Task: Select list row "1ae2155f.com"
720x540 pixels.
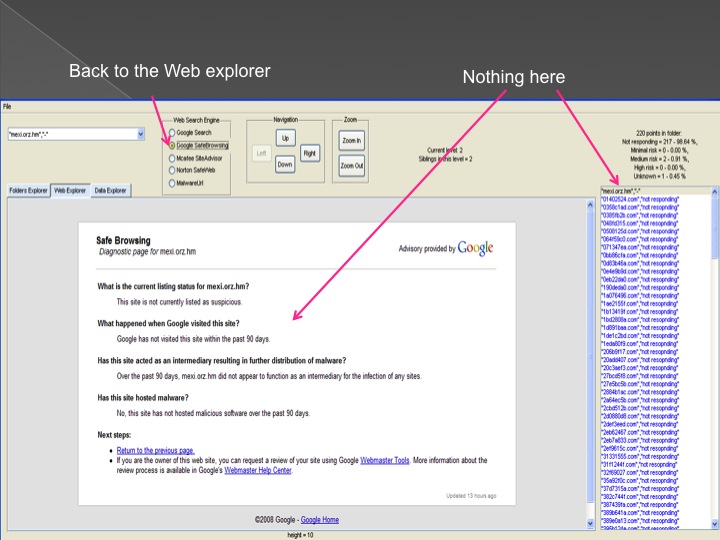Action: tap(656, 304)
